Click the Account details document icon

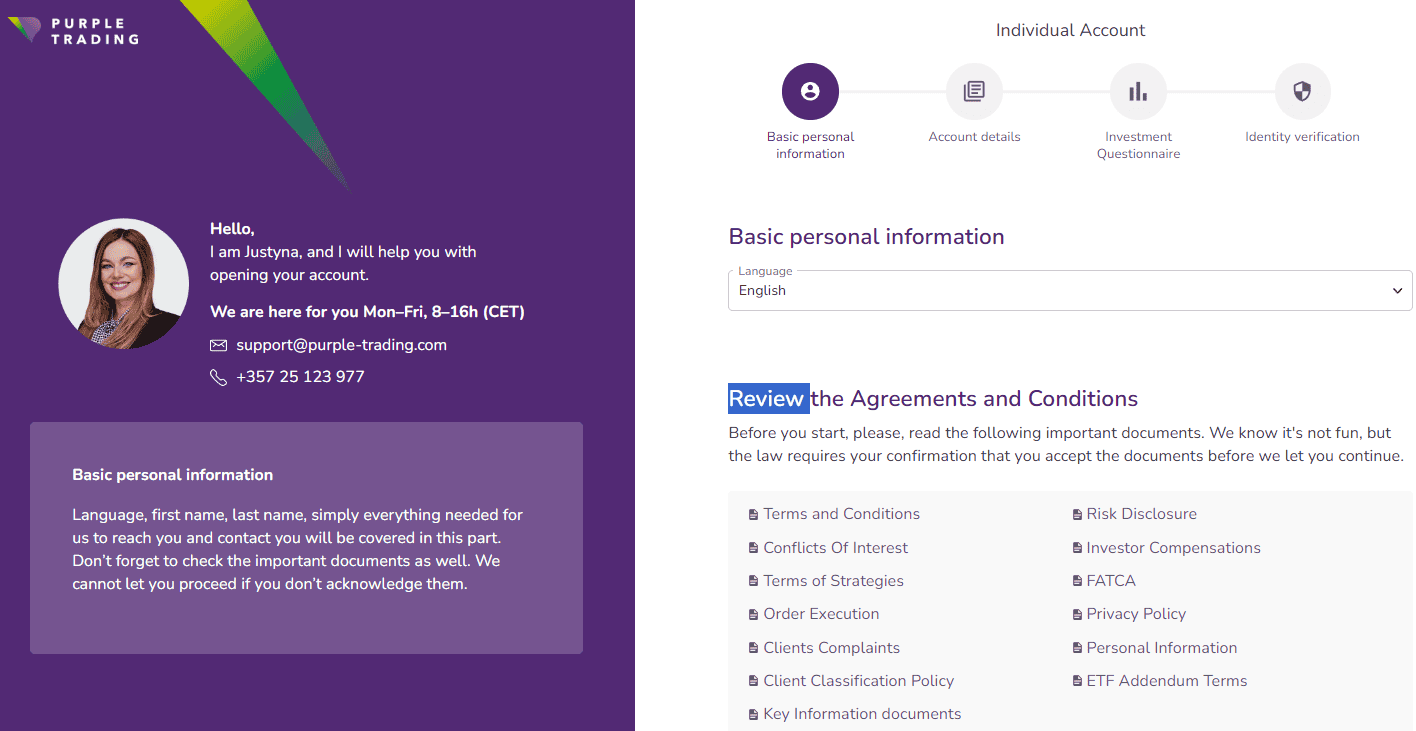click(974, 90)
